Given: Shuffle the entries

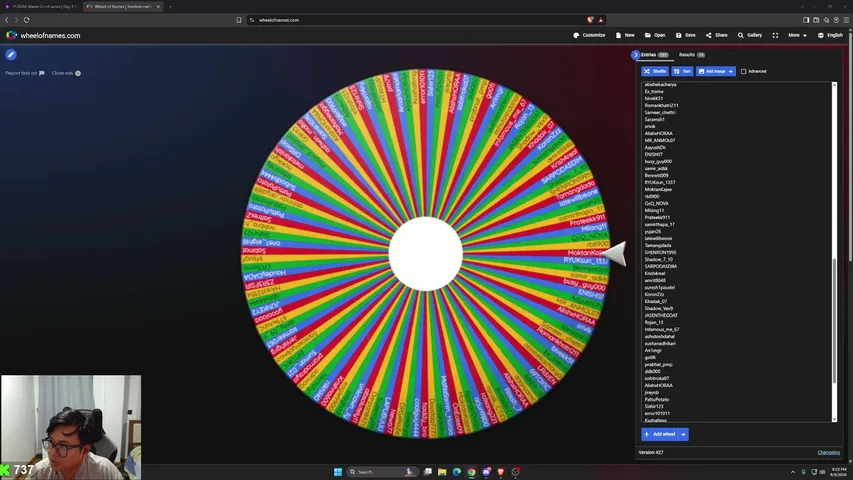Looking at the screenshot, I should pos(654,71).
